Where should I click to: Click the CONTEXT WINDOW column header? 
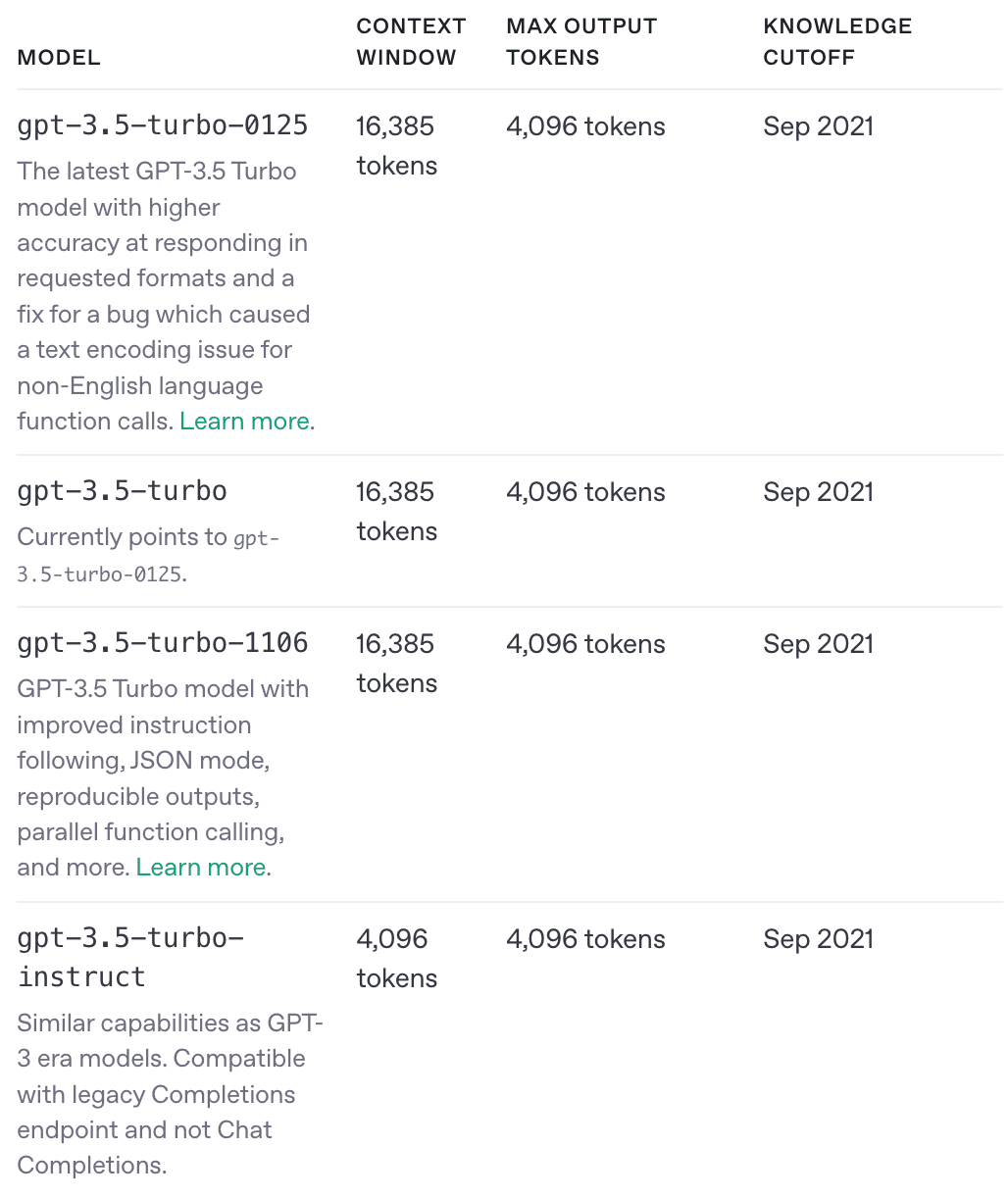tap(411, 42)
